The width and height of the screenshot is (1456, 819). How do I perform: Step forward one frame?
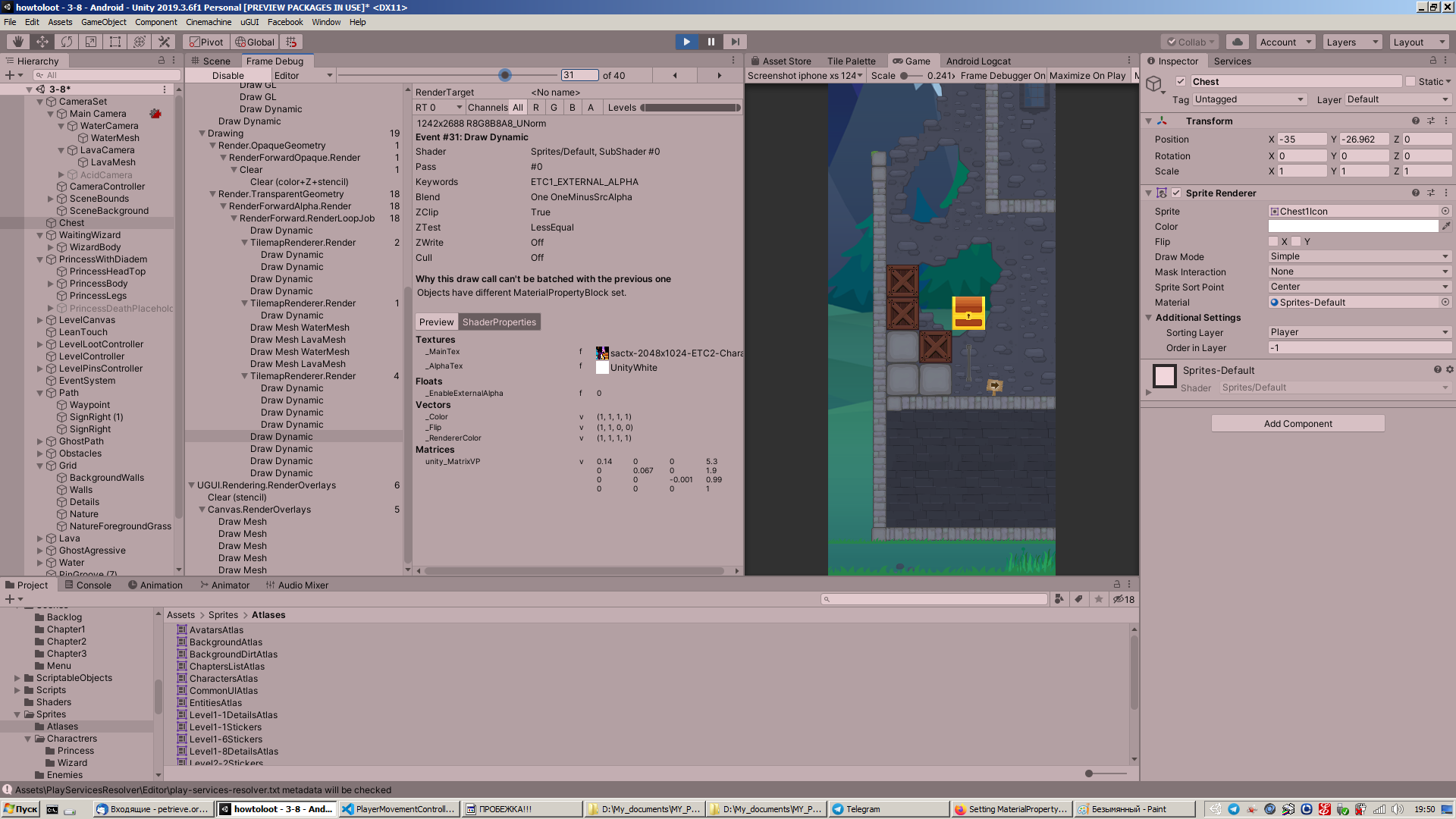coord(735,42)
